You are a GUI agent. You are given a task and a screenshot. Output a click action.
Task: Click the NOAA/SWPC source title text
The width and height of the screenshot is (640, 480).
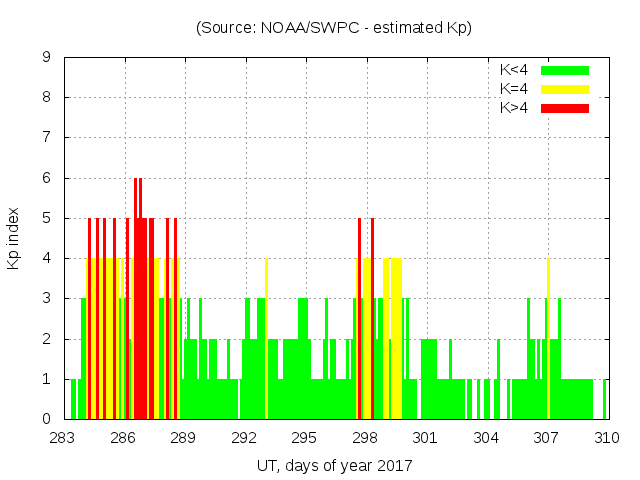(x=334, y=28)
